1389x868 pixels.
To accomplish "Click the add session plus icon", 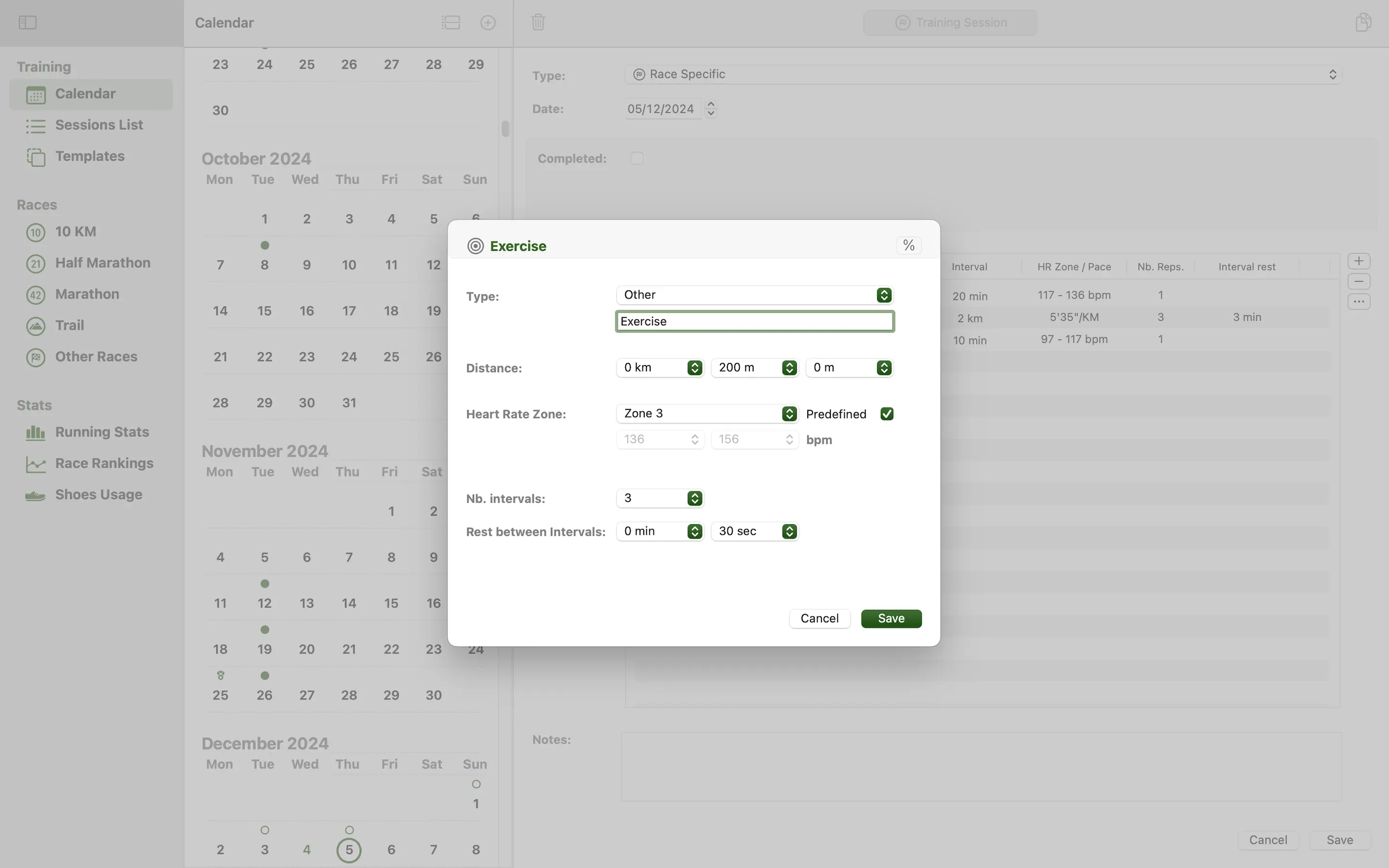I will pyautogui.click(x=487, y=22).
